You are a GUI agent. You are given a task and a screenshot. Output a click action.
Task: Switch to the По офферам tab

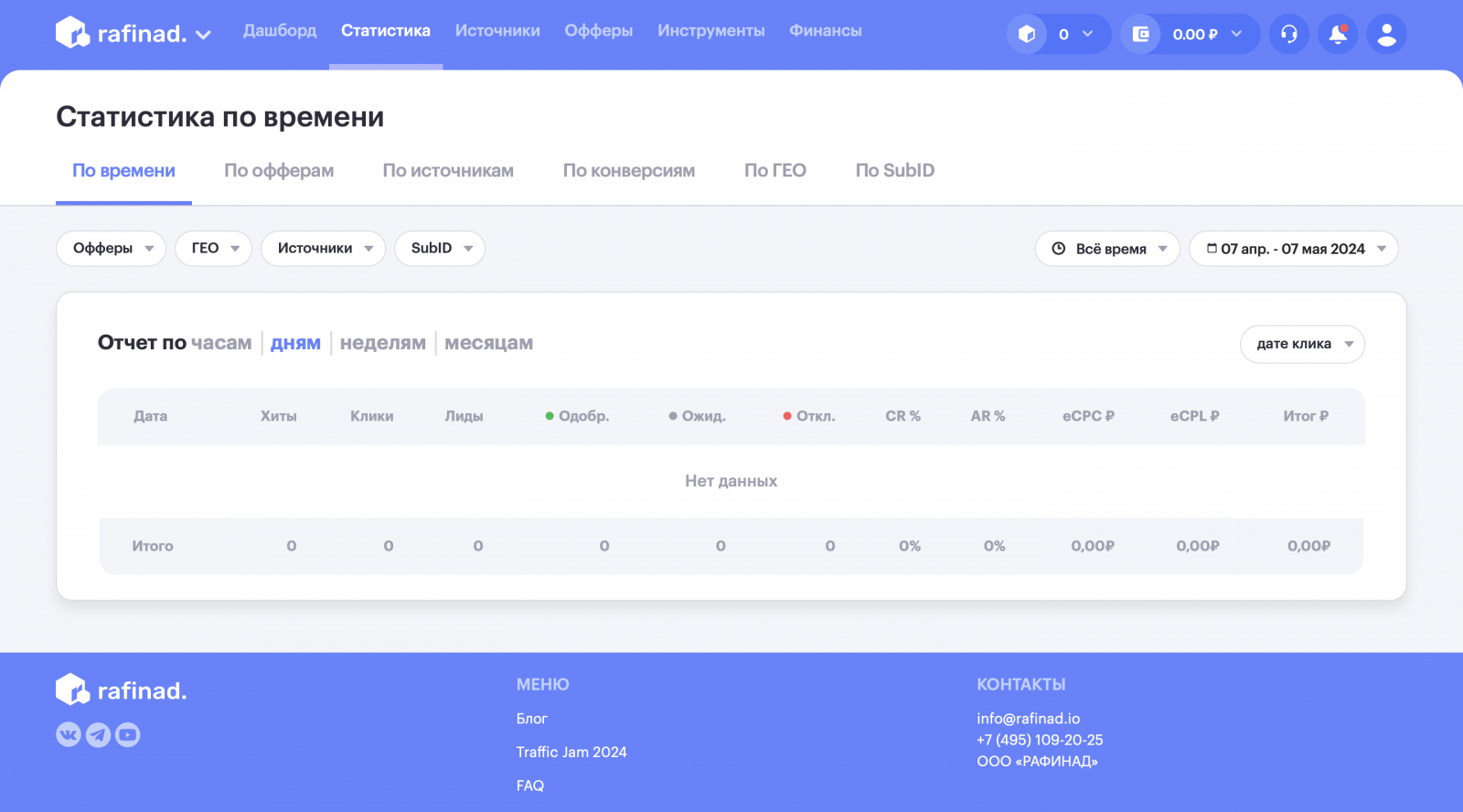click(279, 171)
